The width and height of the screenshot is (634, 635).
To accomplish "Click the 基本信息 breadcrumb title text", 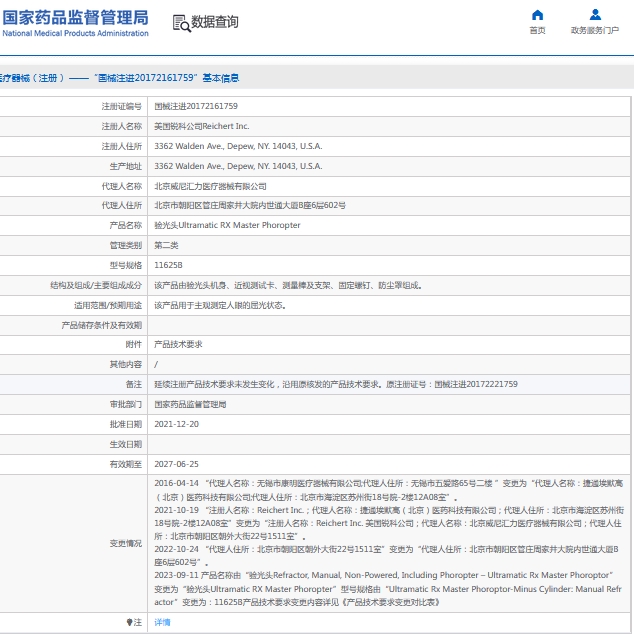I will (220, 77).
